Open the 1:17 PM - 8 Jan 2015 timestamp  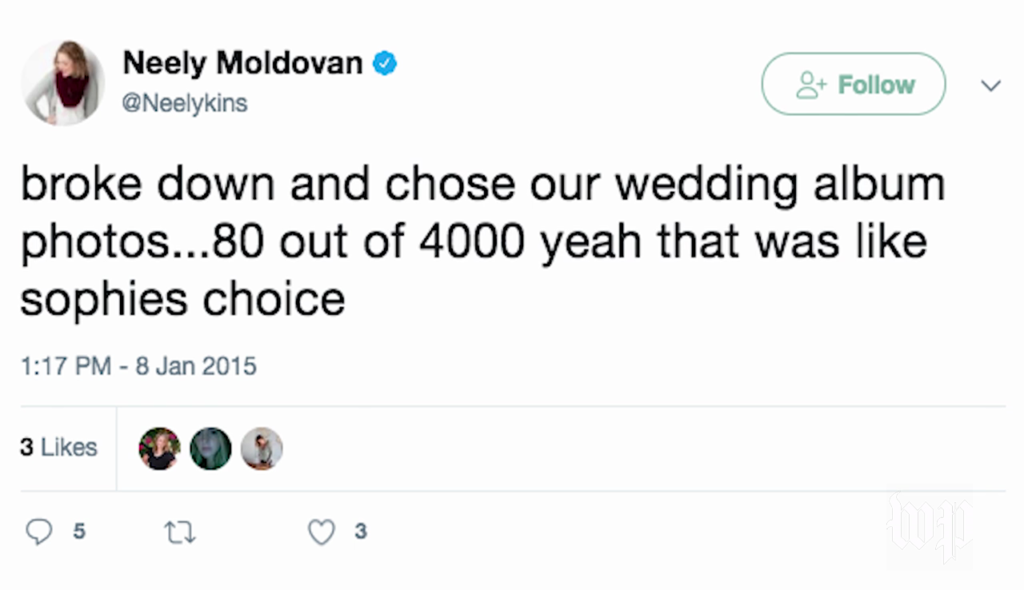(x=138, y=366)
